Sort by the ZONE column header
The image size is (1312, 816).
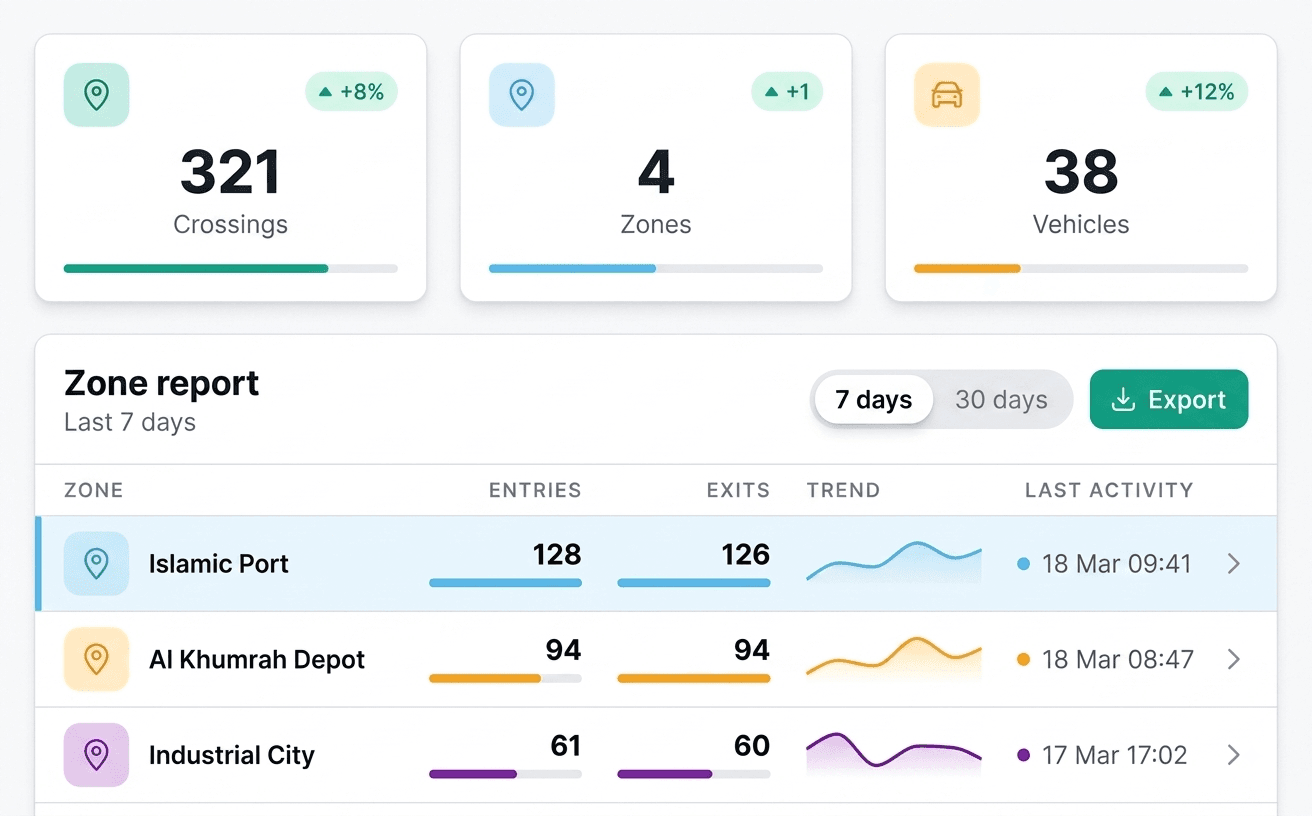[x=94, y=490]
